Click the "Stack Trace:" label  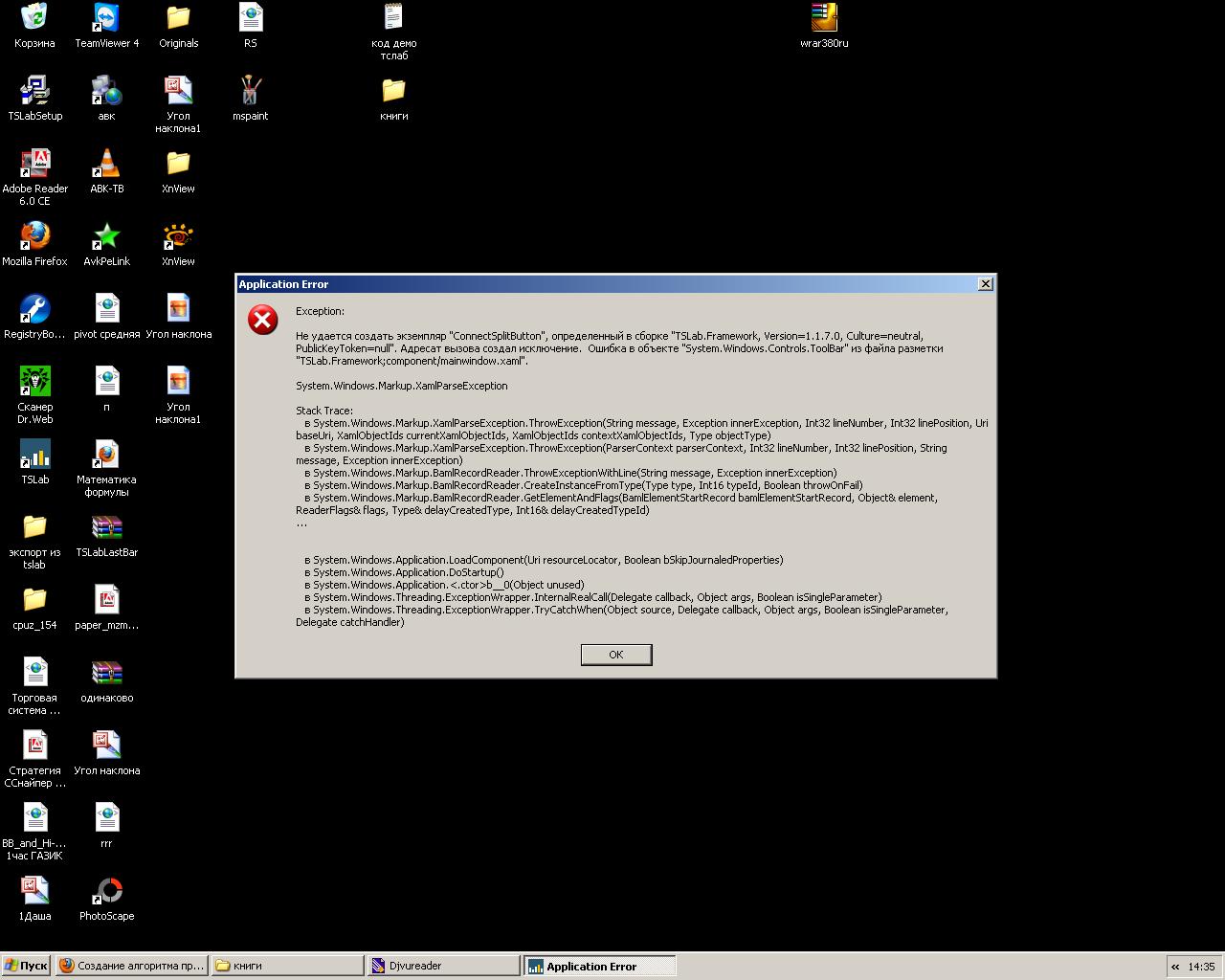(x=324, y=411)
